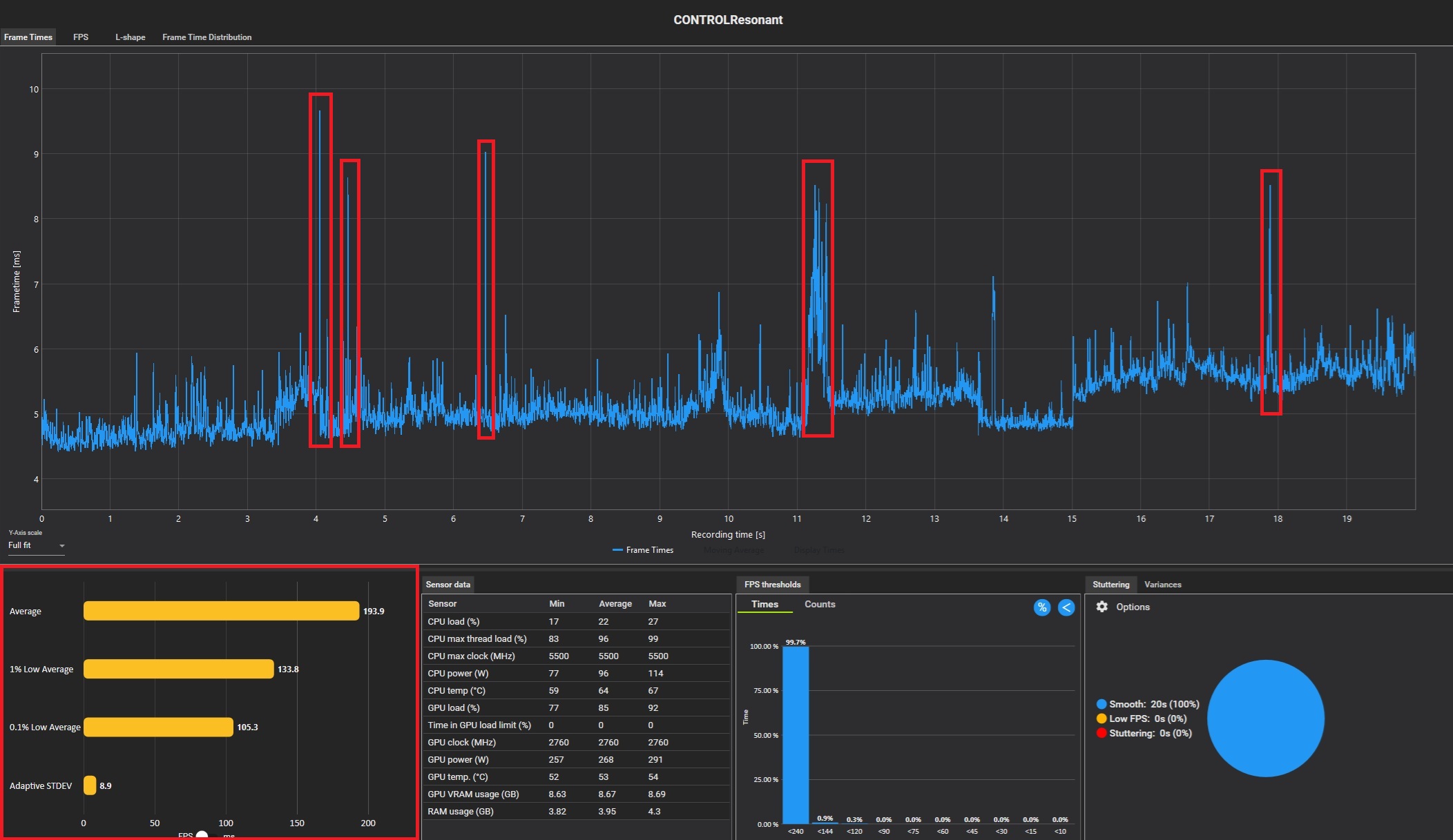The width and height of the screenshot is (1453, 840).
Task: Click the Frametime [ms] axis label
Action: coord(17,282)
